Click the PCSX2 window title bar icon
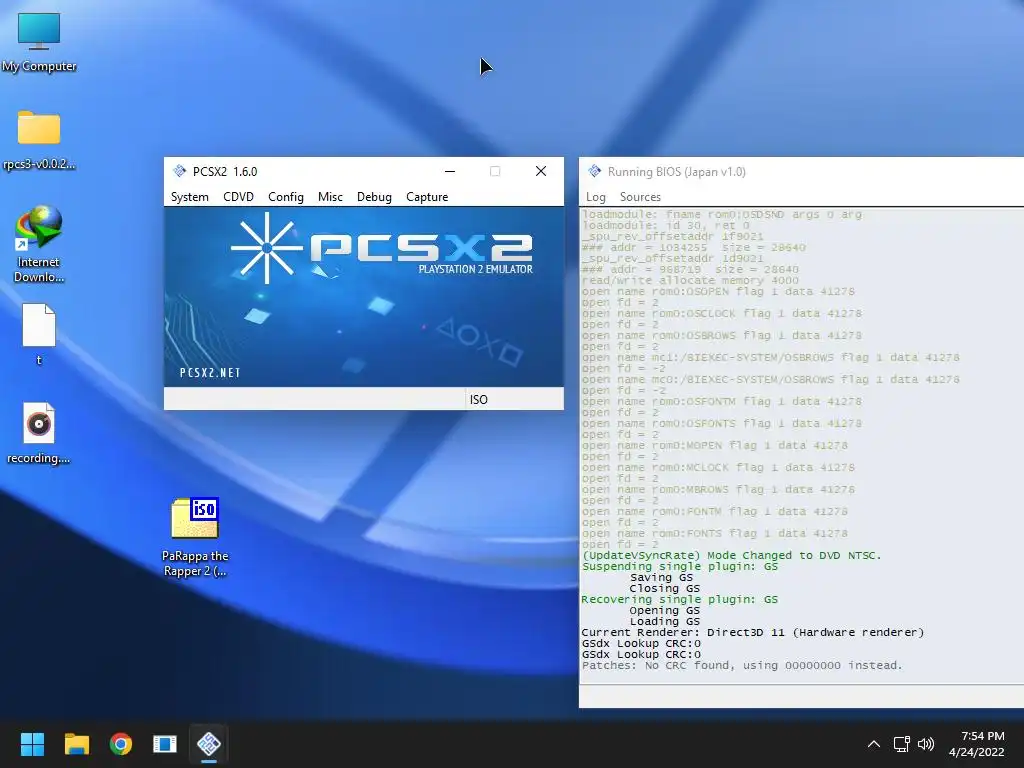The image size is (1024, 768). pyautogui.click(x=179, y=171)
